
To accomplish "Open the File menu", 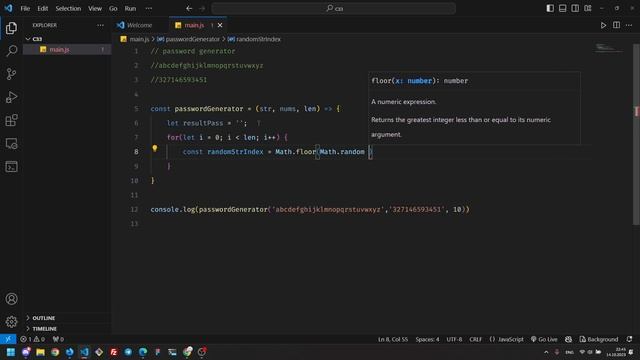I will 25,8.
